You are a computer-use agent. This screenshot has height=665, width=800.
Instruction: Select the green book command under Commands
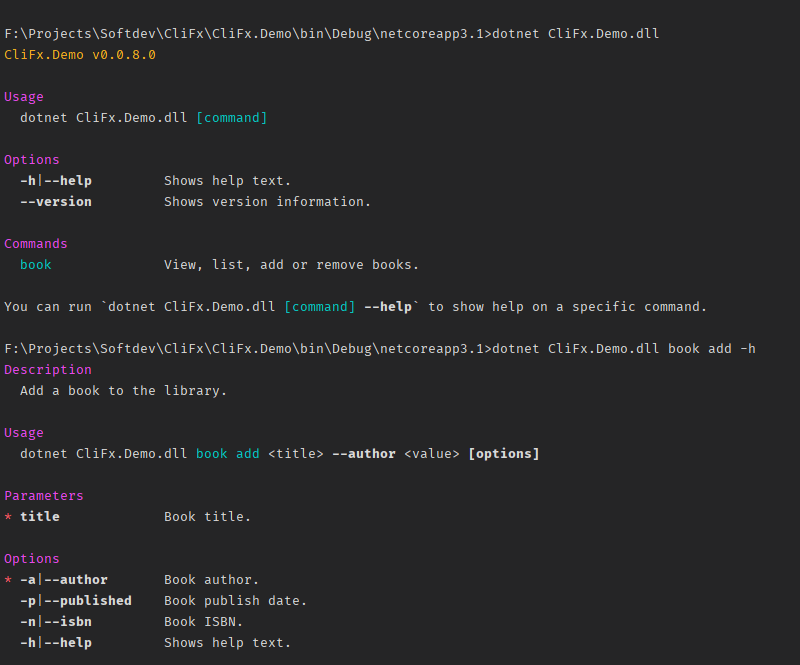click(x=36, y=265)
